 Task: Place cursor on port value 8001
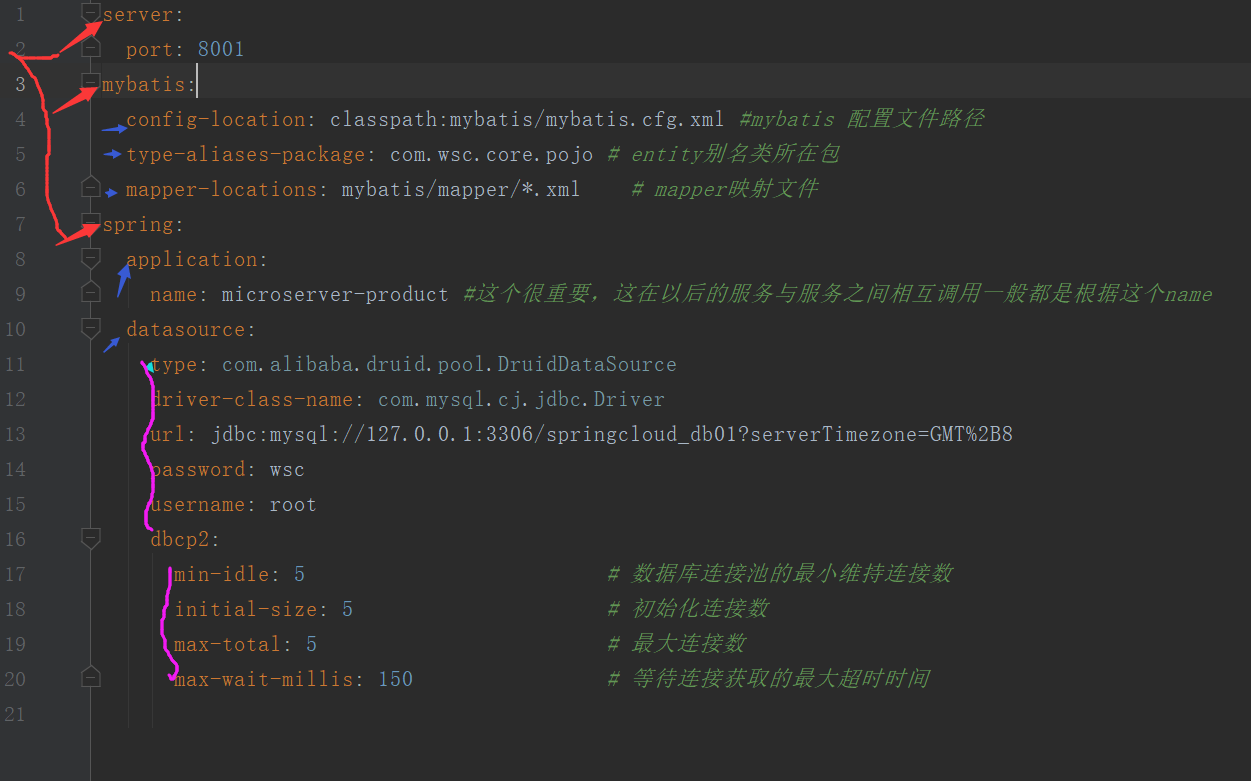221,49
